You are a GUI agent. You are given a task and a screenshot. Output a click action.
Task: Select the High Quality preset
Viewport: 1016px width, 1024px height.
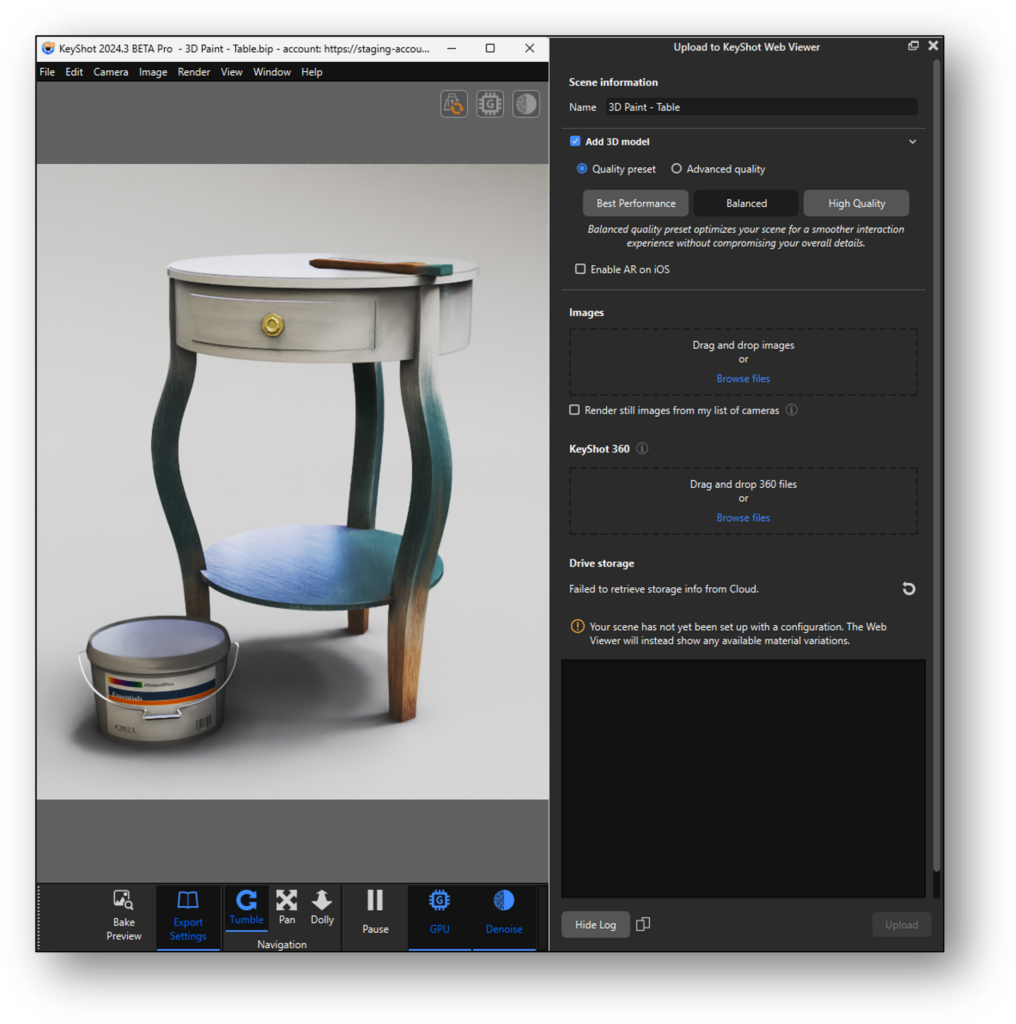(856, 202)
